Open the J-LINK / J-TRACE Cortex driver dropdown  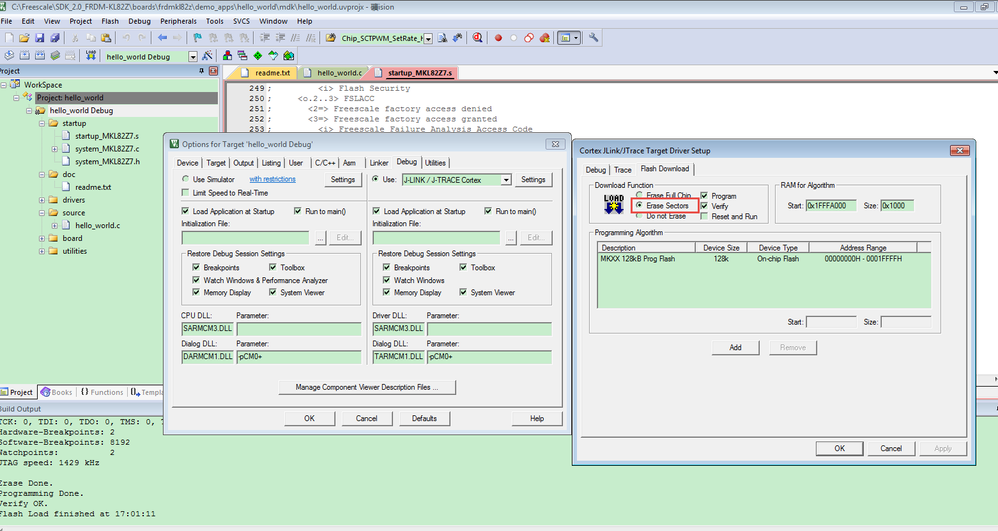[x=506, y=180]
